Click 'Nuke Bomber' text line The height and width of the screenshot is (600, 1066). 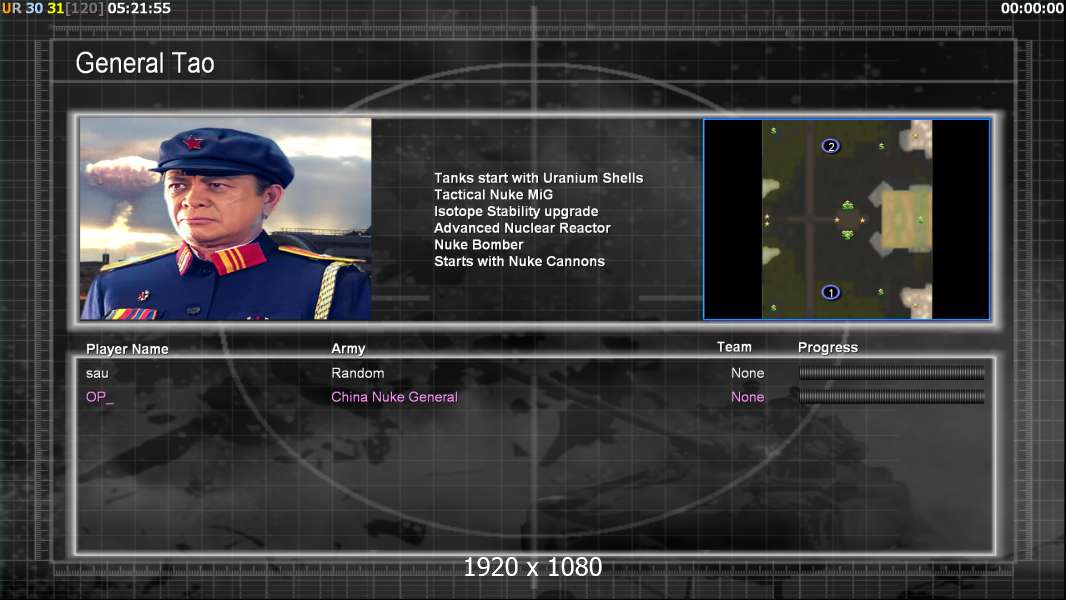pyautogui.click(x=479, y=245)
